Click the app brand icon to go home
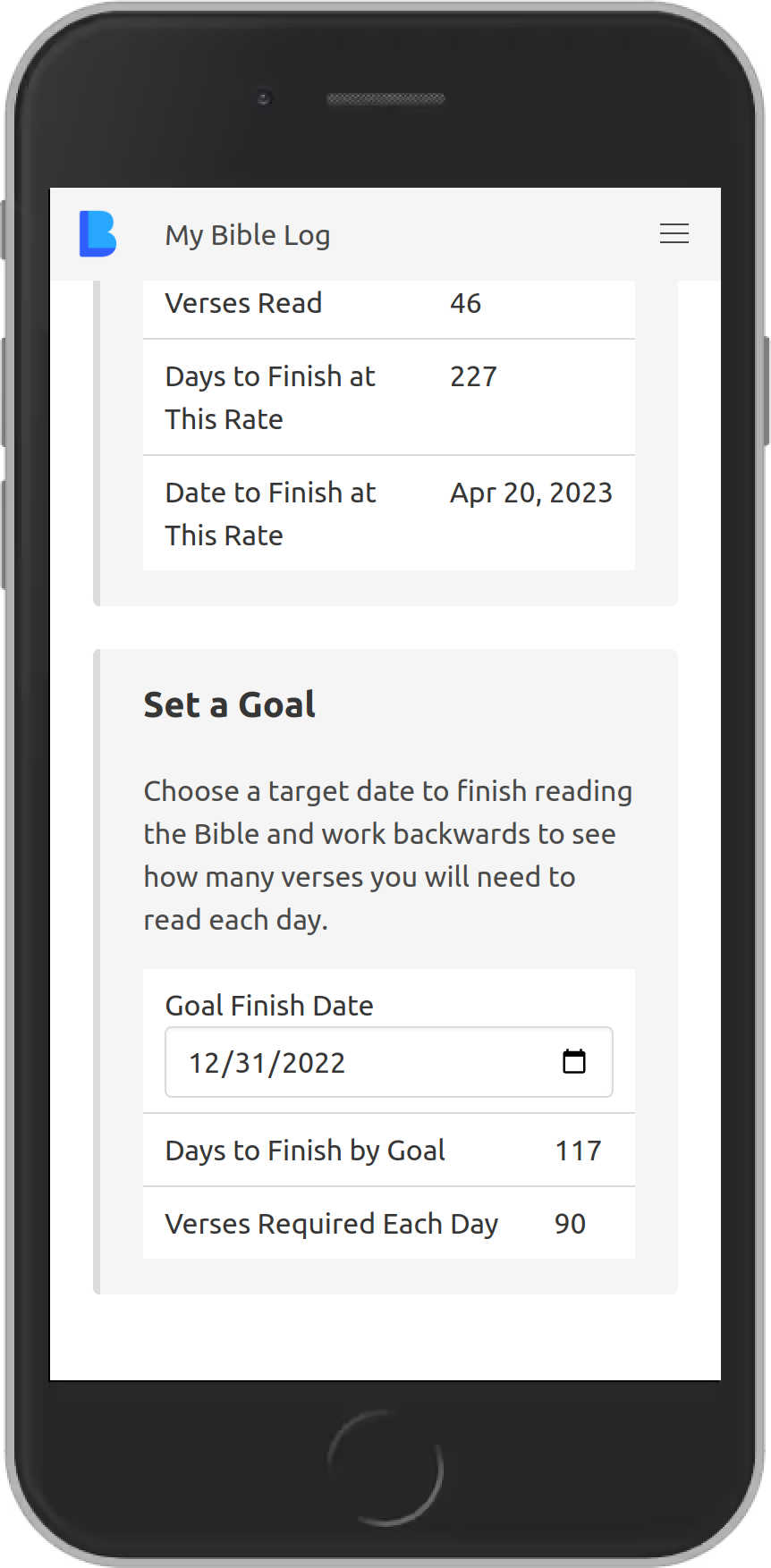The width and height of the screenshot is (771, 1568). 97,233
